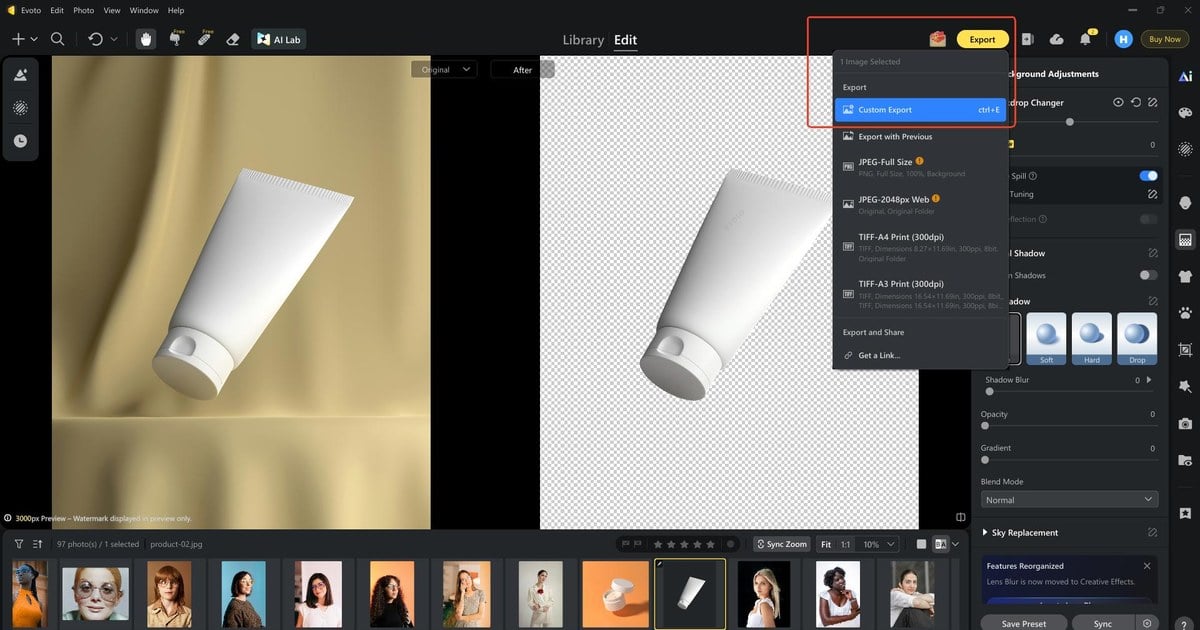The image size is (1200, 630).
Task: Enable the Reflection toggle switch
Action: tap(1148, 219)
